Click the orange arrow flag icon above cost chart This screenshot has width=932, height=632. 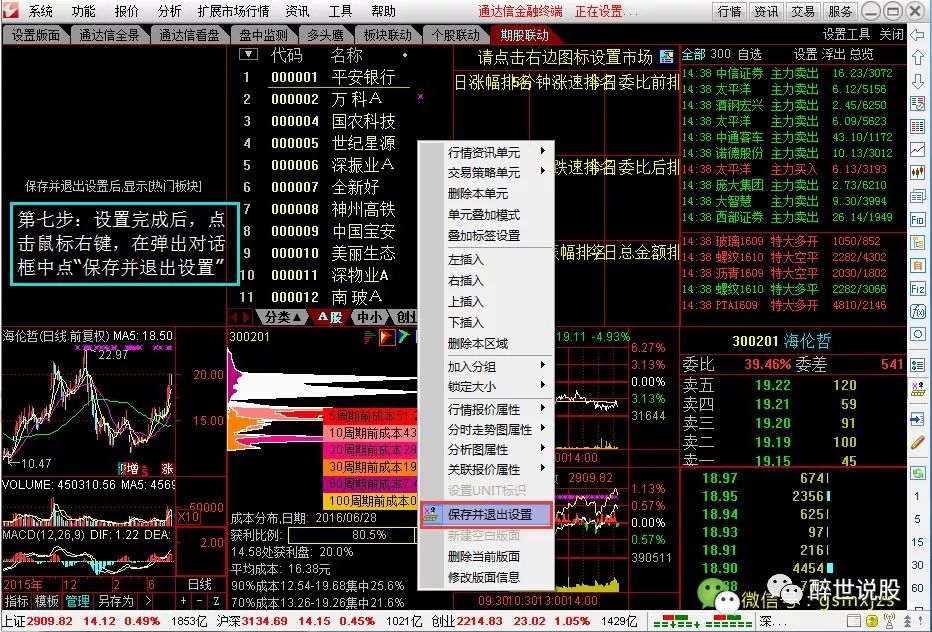(x=387, y=337)
